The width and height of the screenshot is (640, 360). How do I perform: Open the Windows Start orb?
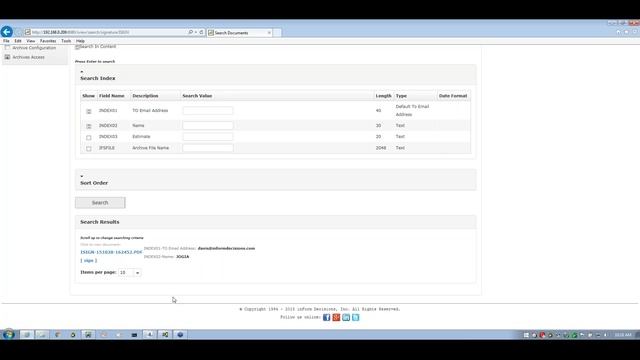[x=8, y=334]
